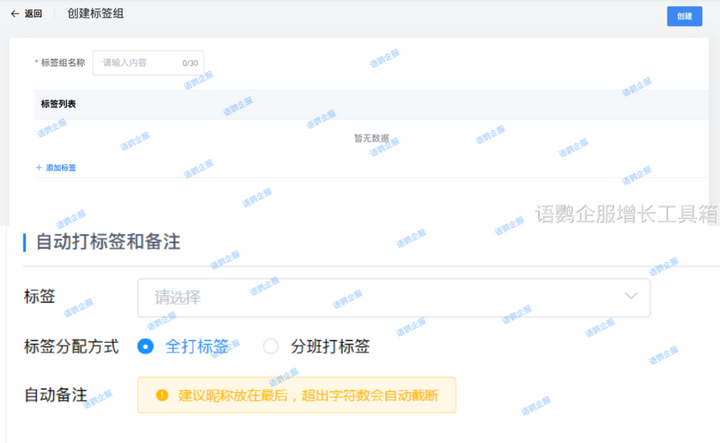Viewport: 720px width, 443px height.
Task: Focus the 标签组名称 input field
Action: click(x=138, y=63)
